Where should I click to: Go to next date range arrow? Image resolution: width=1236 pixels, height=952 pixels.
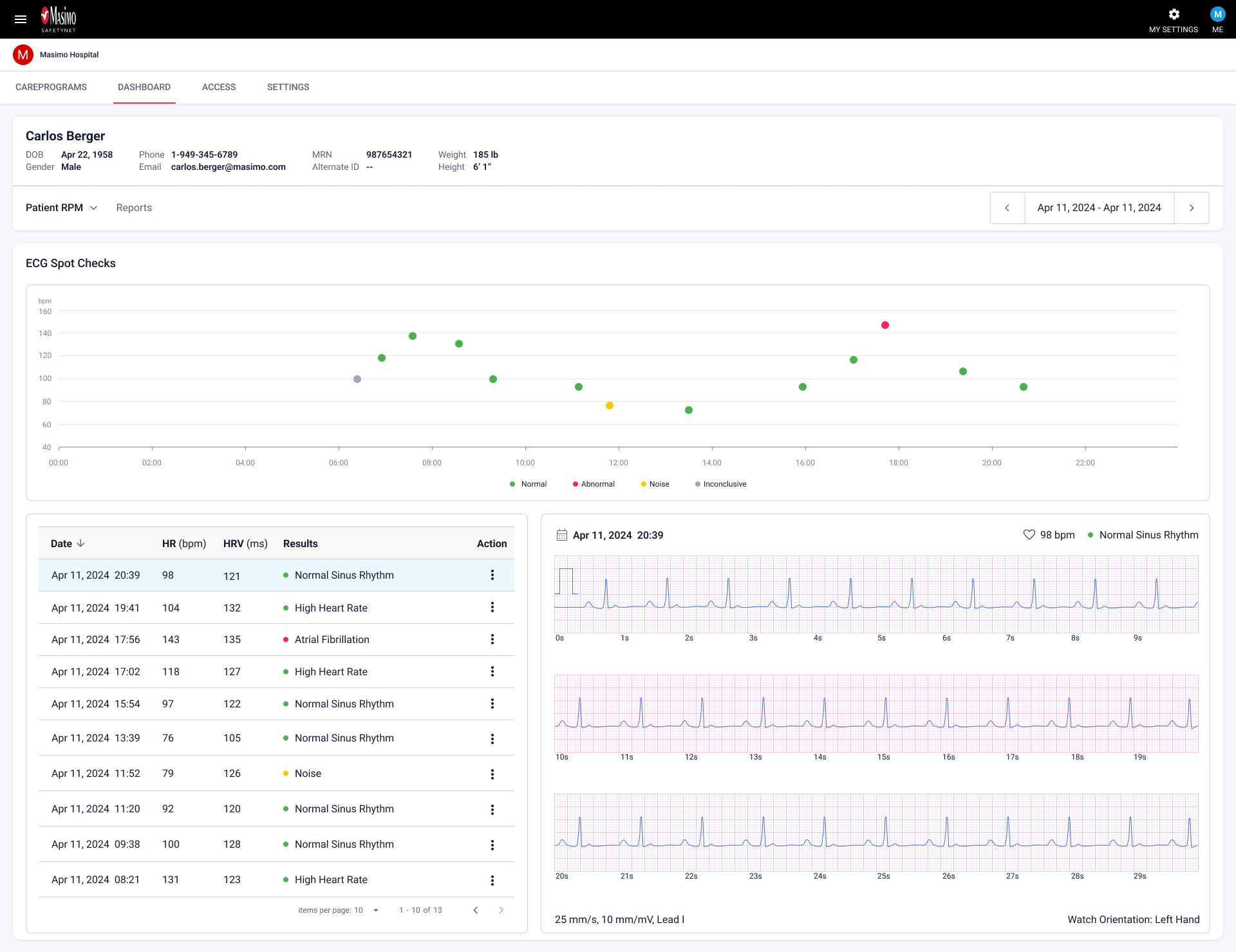[1192, 208]
